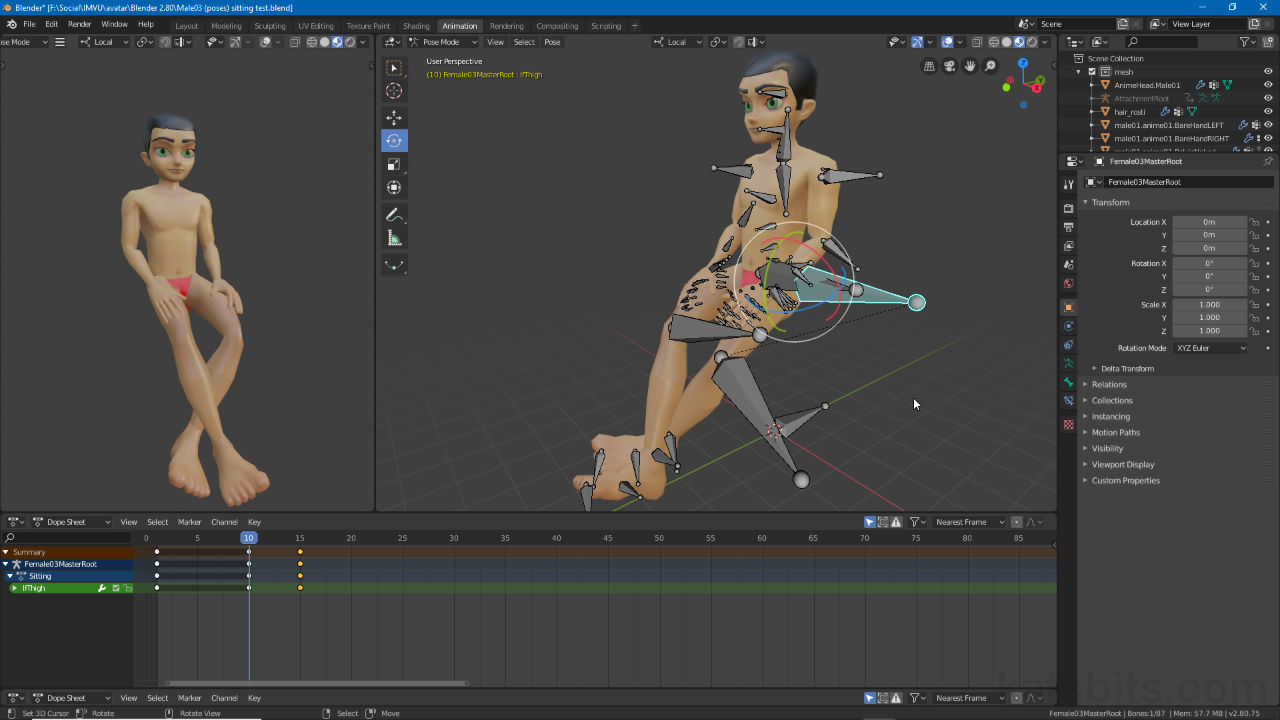Toggle mute checkbox on lfThigh channel
1280x720 pixels.
(116, 588)
